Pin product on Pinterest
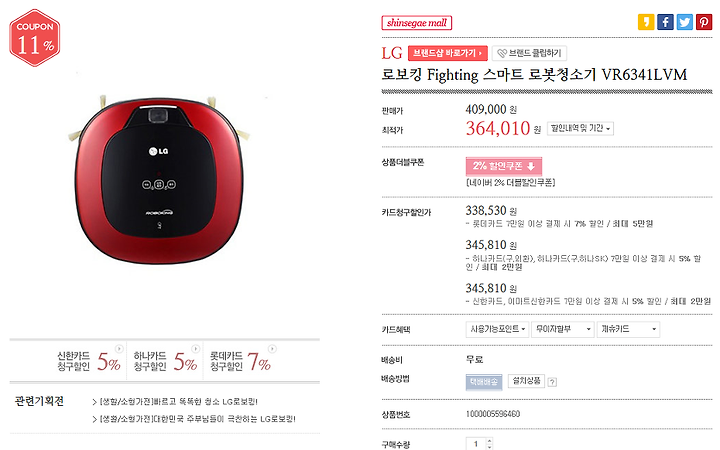The height and width of the screenshot is (450, 720). tap(703, 22)
